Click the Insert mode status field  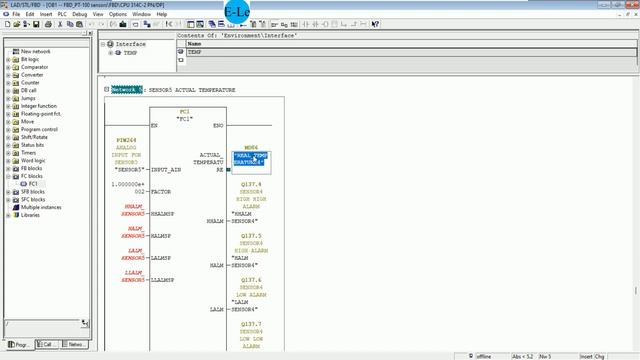click(x=586, y=356)
